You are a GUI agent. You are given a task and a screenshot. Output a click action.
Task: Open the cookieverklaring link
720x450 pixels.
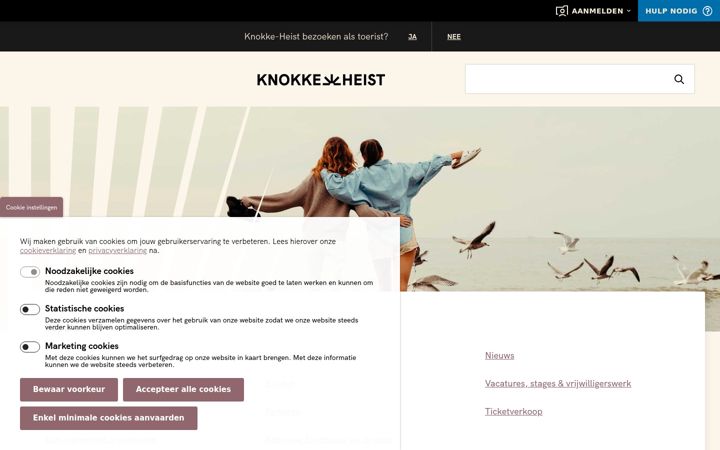pos(48,250)
